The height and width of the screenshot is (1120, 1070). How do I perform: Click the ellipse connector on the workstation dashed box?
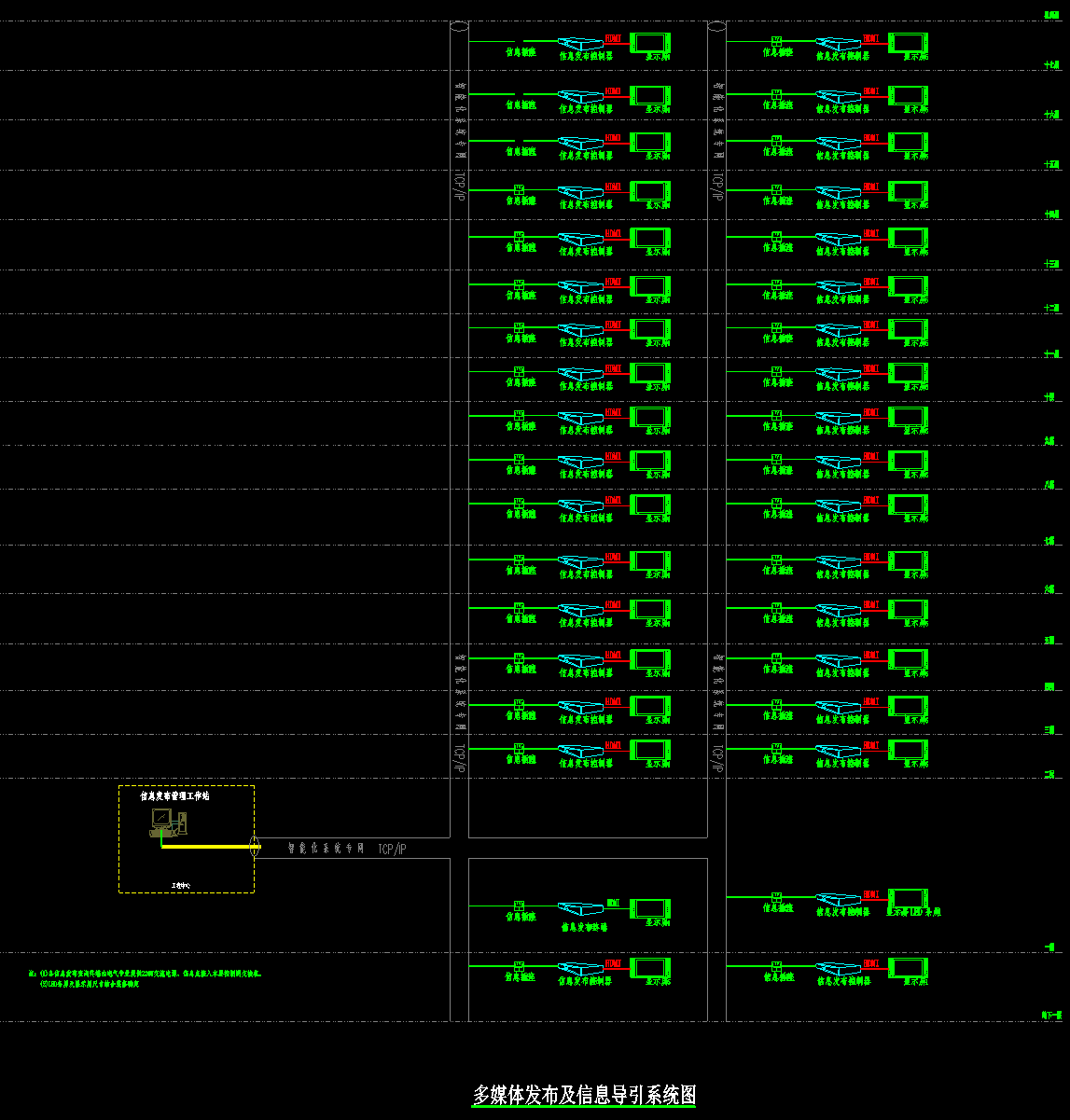255,847
